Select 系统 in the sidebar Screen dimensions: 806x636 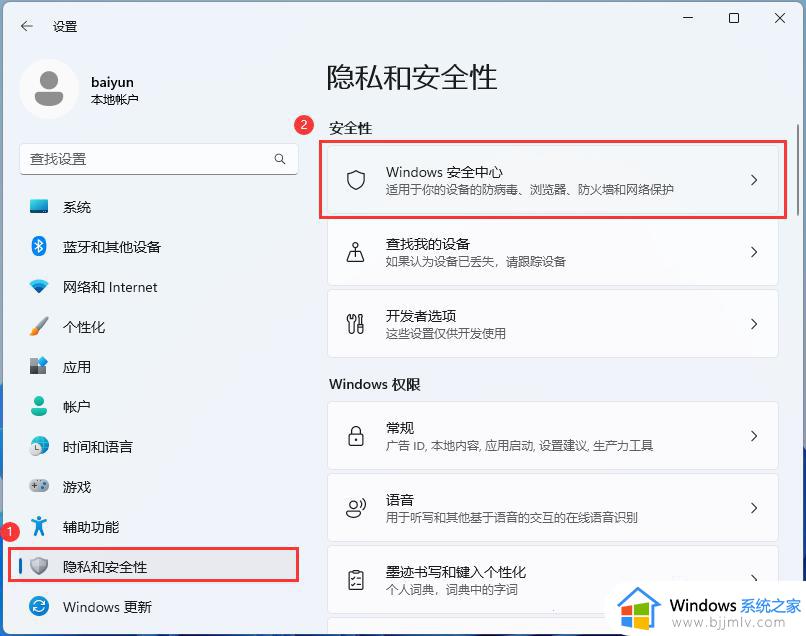[x=77, y=207]
